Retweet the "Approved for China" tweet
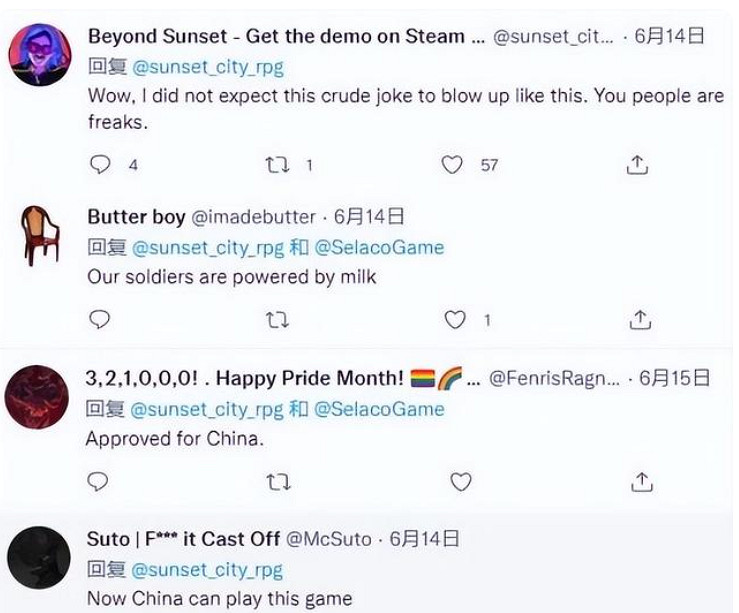The image size is (739, 613). [x=277, y=482]
